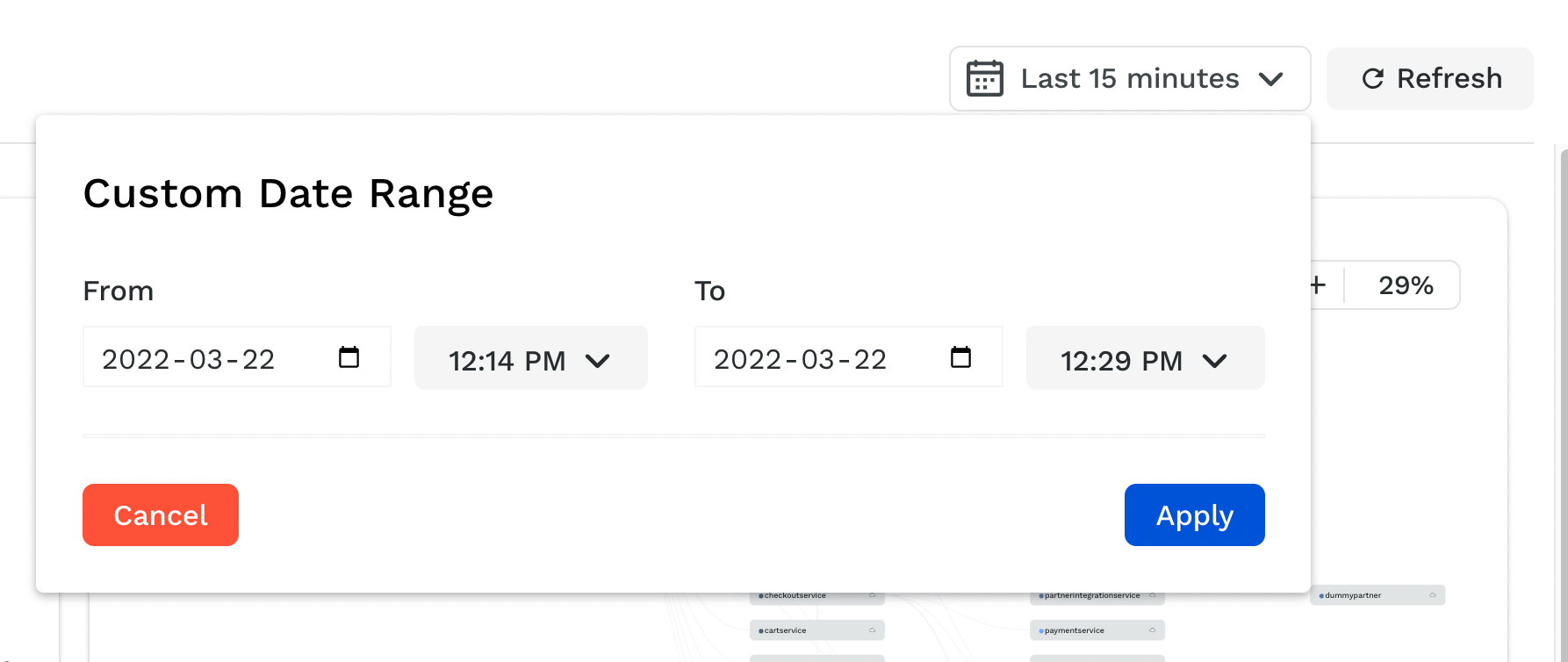Select the cartservice node in the map
This screenshot has width=1568, height=662.
816,630
